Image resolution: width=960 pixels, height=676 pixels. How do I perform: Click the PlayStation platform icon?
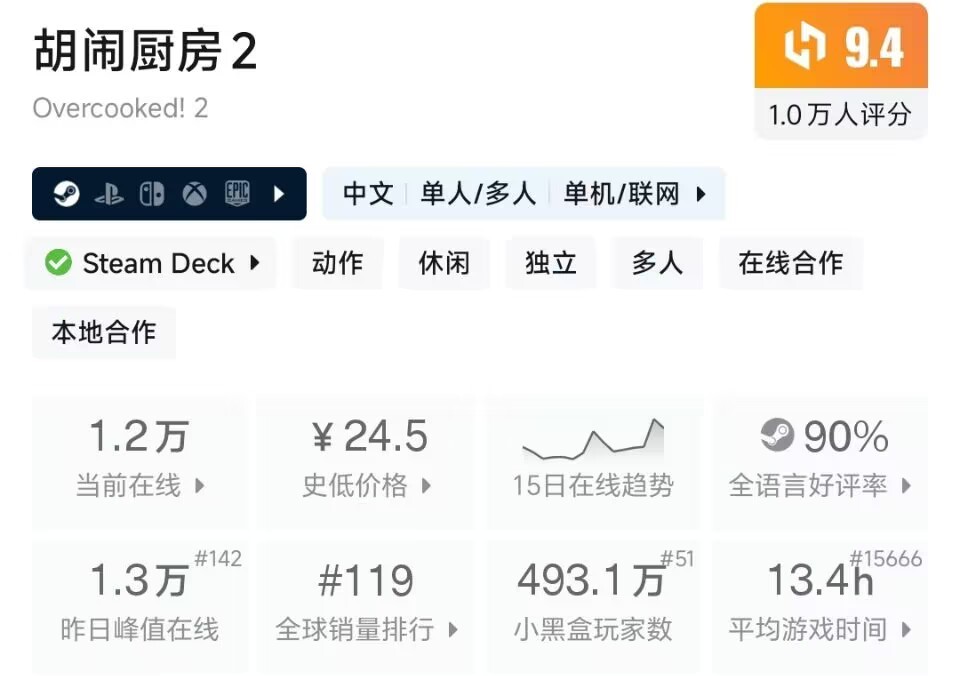[109, 194]
